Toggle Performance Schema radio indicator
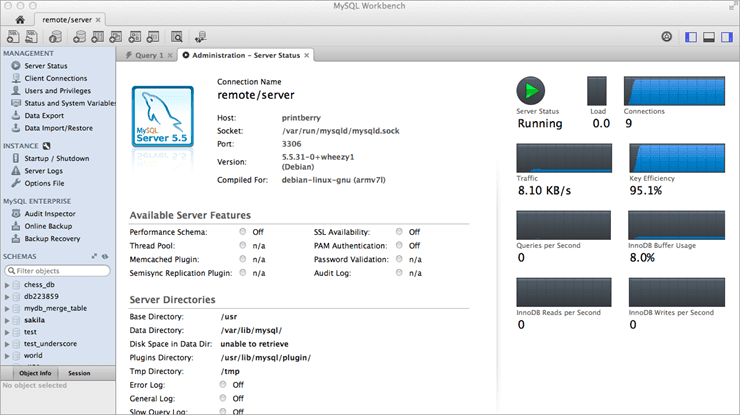This screenshot has height=415, width=740. (x=243, y=231)
